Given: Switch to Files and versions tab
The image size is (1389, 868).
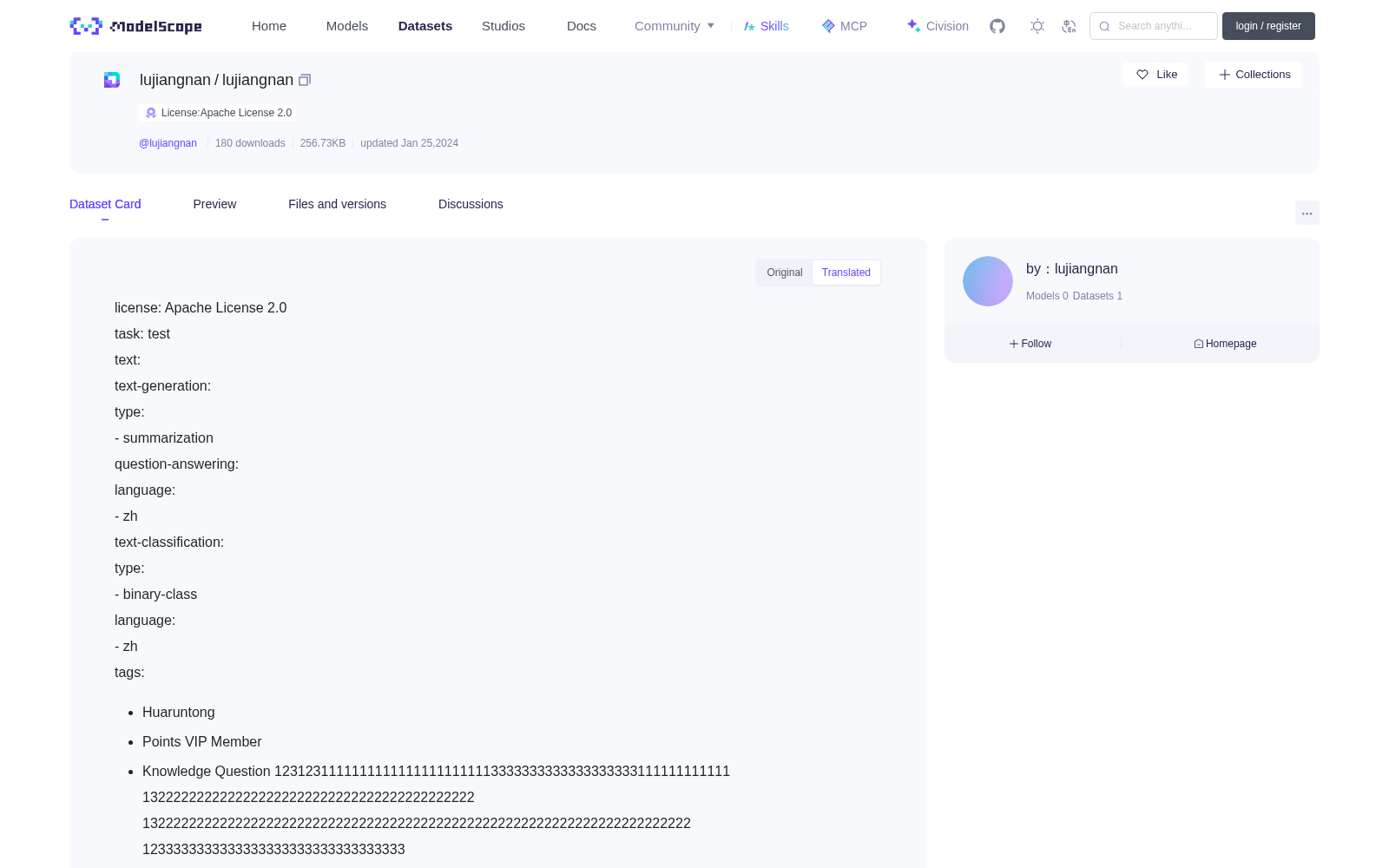Looking at the screenshot, I should tap(337, 204).
